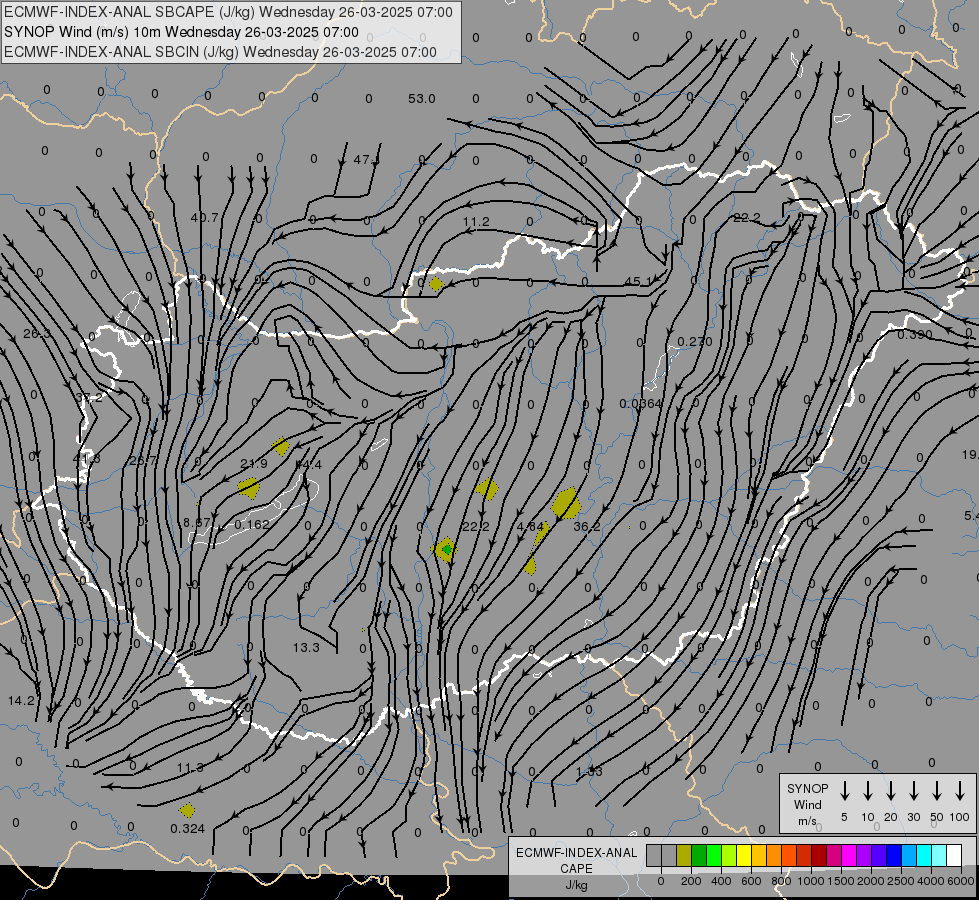The image size is (979, 900).
Task: Click the 1.03 value on map
Action: pos(589,771)
